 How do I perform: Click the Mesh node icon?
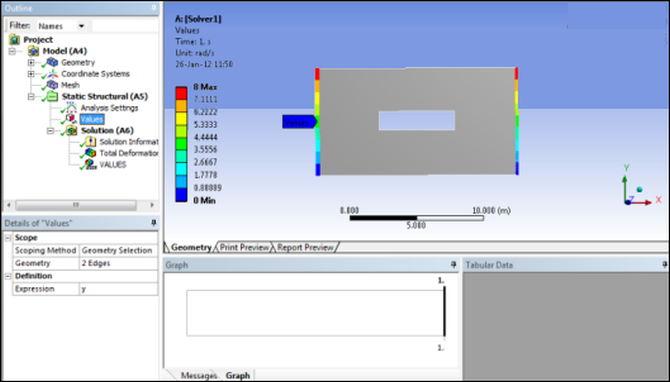(52, 85)
